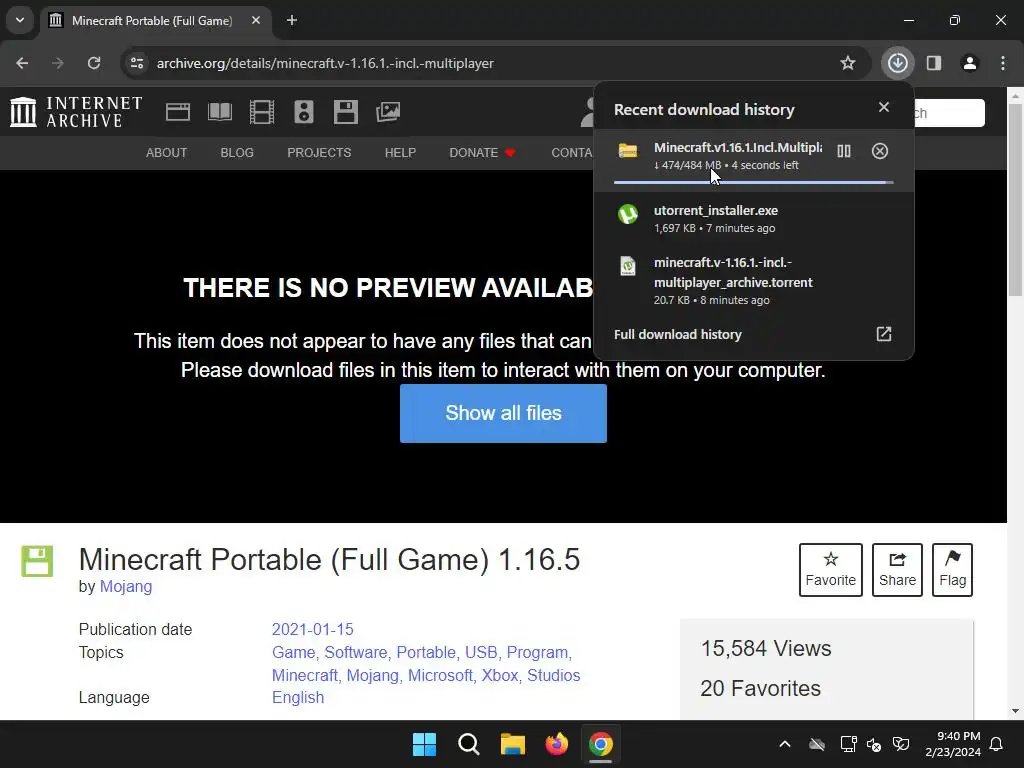
Task: Open the Minecraft topic link
Action: coord(305,675)
